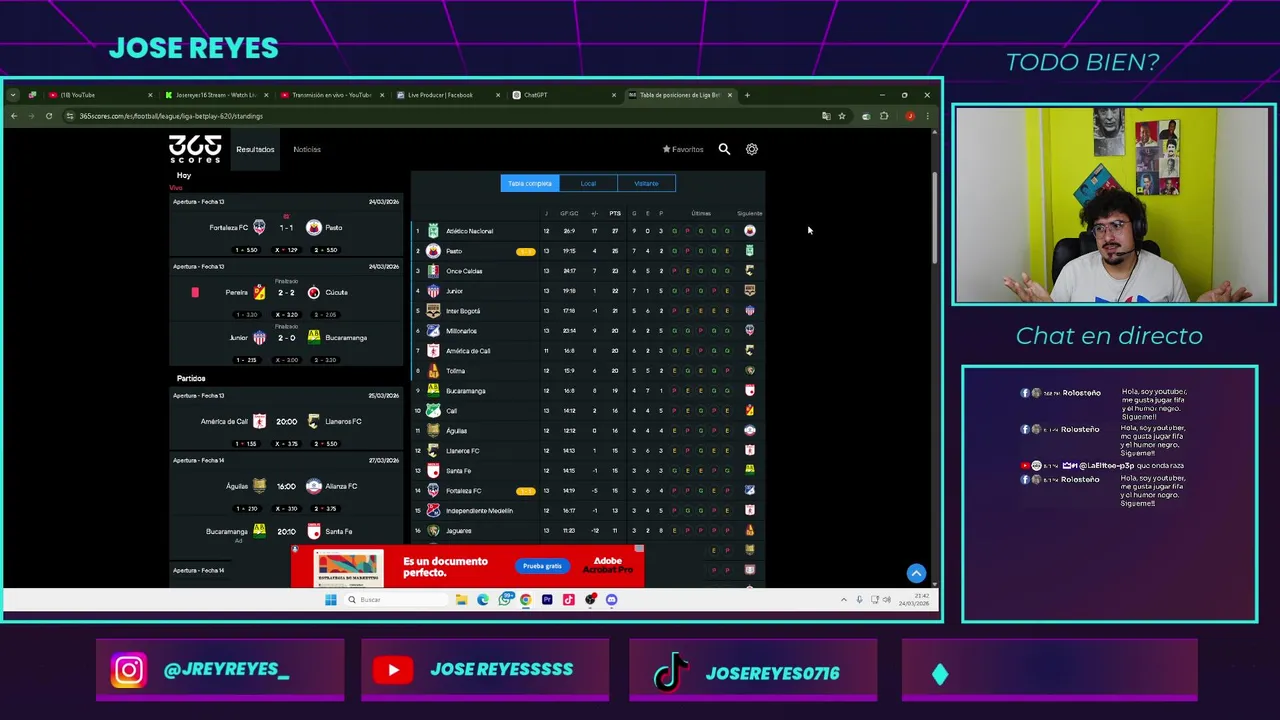Screen dimensions: 1280x720
Task: Click the Inter Bogotá crest in standings
Action: [x=433, y=311]
